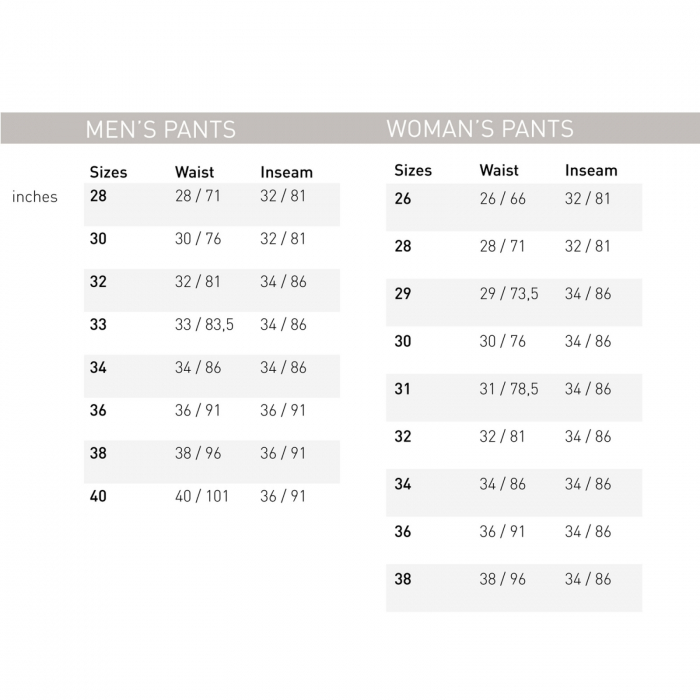
Task: Select the inches unit label
Action: [x=35, y=197]
